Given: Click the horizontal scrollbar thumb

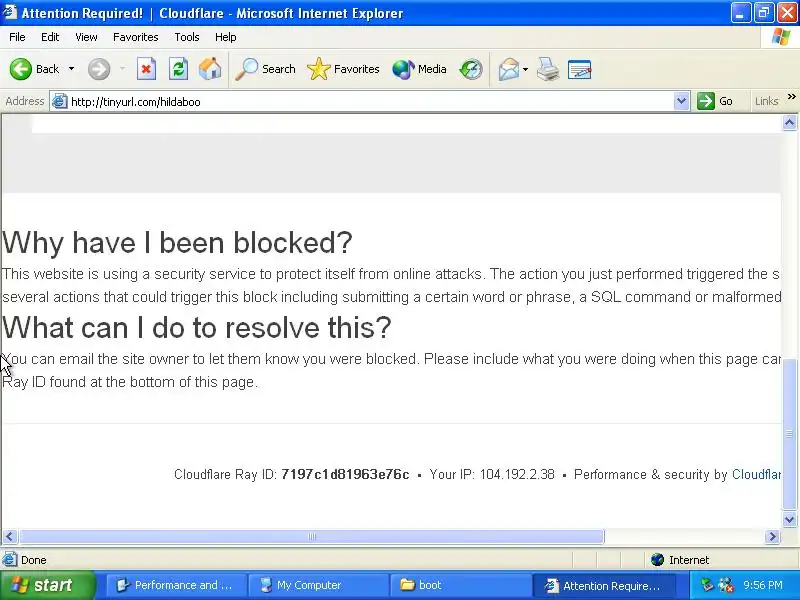Looking at the screenshot, I should (x=312, y=536).
